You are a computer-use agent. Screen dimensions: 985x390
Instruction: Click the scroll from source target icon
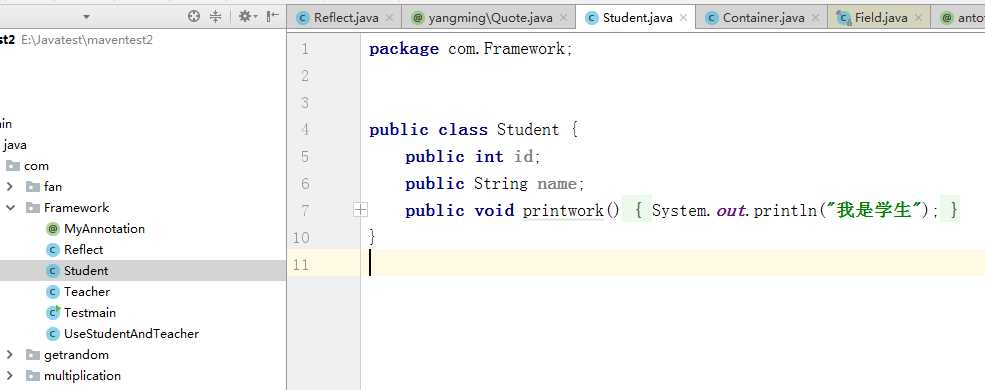194,17
